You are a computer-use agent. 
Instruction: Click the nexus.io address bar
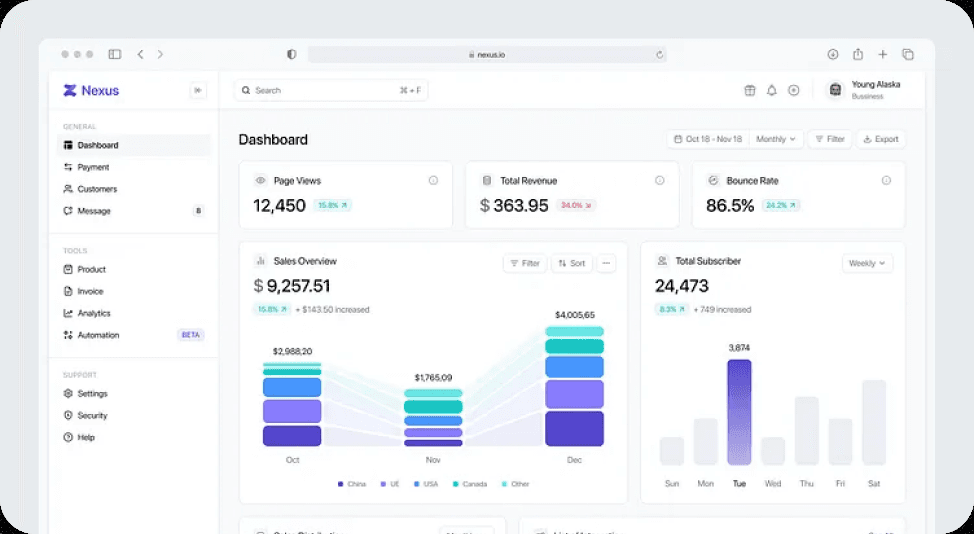[487, 55]
